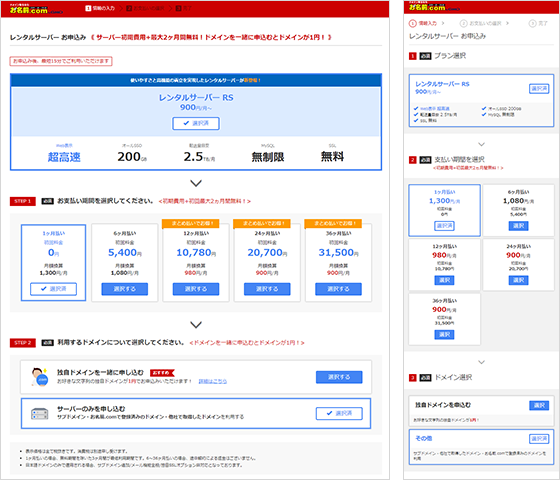
Task: Click the server rack icon beside server-only option
Action: click(40, 414)
